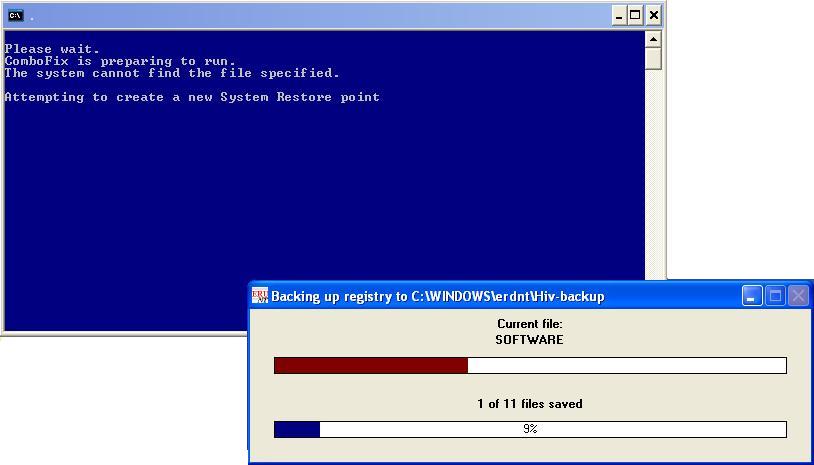Maximize the ComboFix console window
814x465 pixels.
636,15
